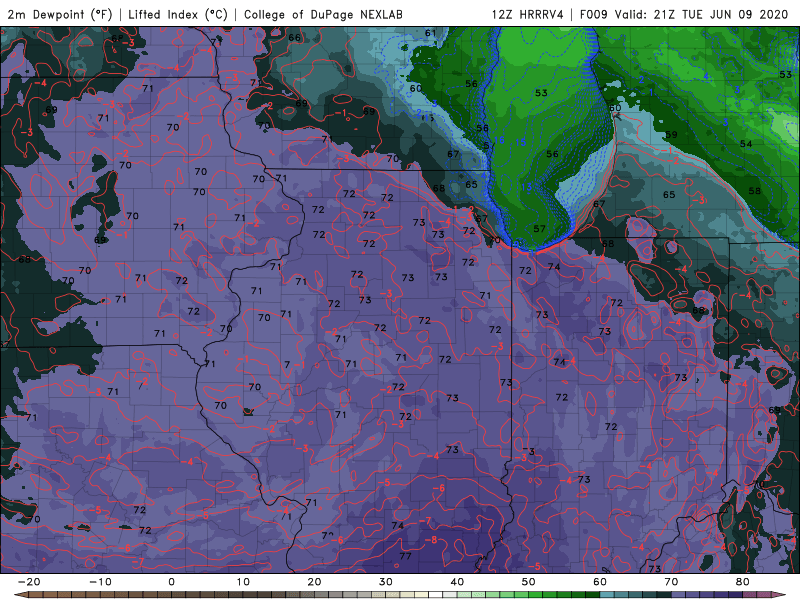Click the blue '16' contour label
The width and height of the screenshot is (800, 600).
498,140
